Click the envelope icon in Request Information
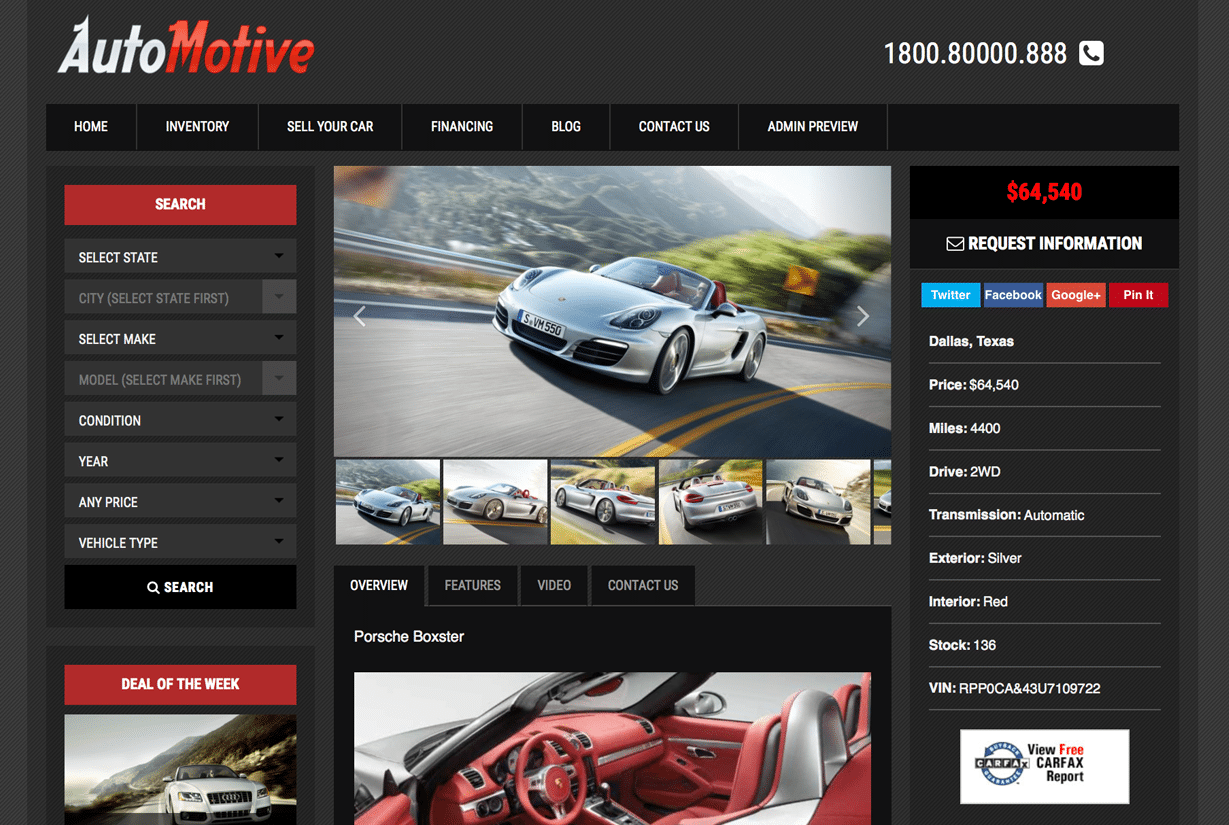Screen dimensions: 1229x825 [955, 244]
